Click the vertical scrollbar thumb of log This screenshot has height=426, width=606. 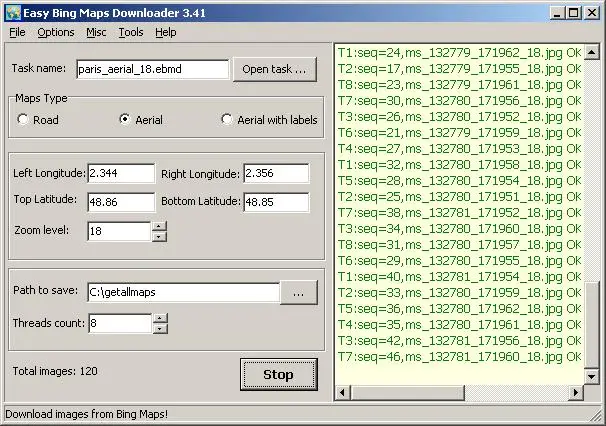(x=592, y=325)
